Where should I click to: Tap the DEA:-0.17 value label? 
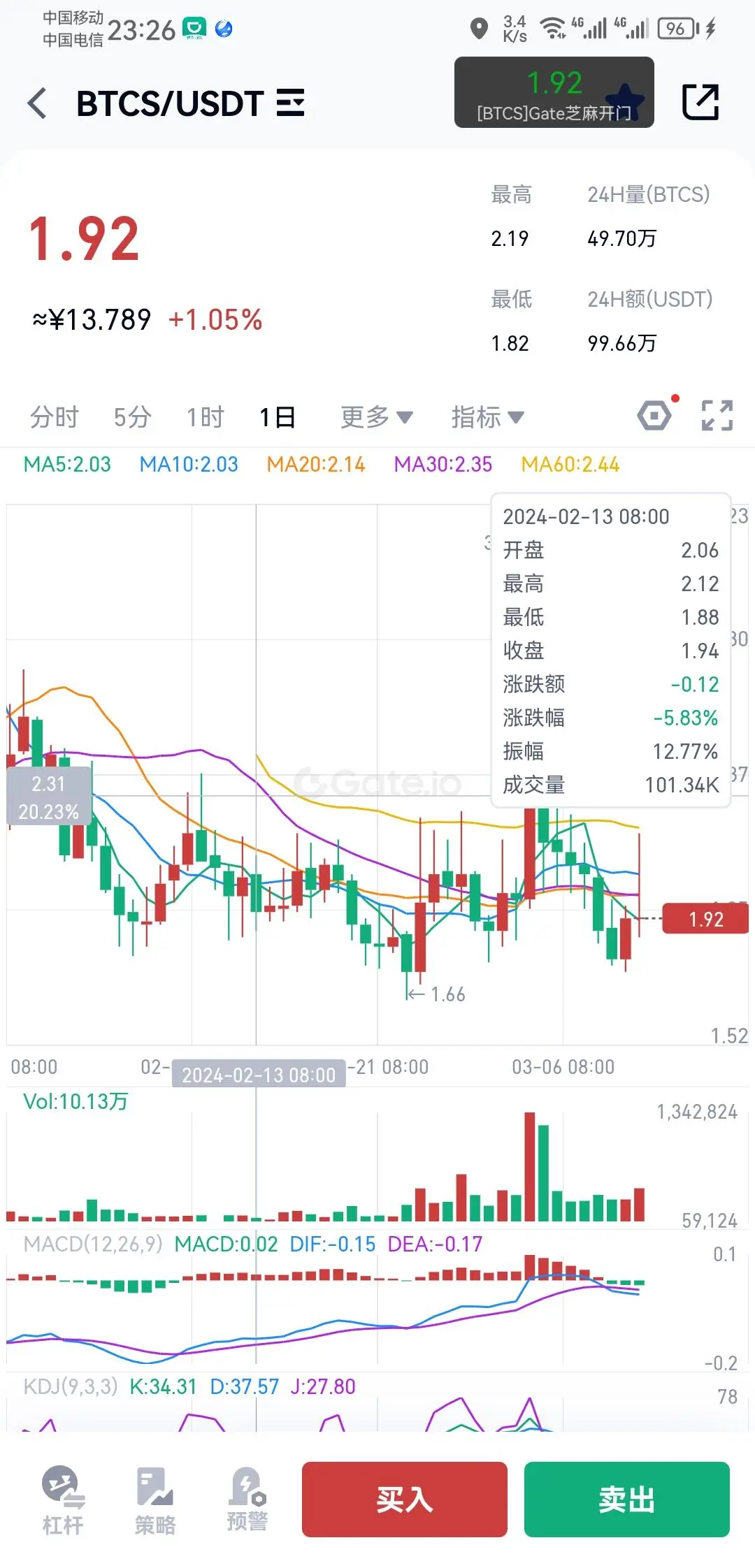pyautogui.click(x=436, y=1244)
